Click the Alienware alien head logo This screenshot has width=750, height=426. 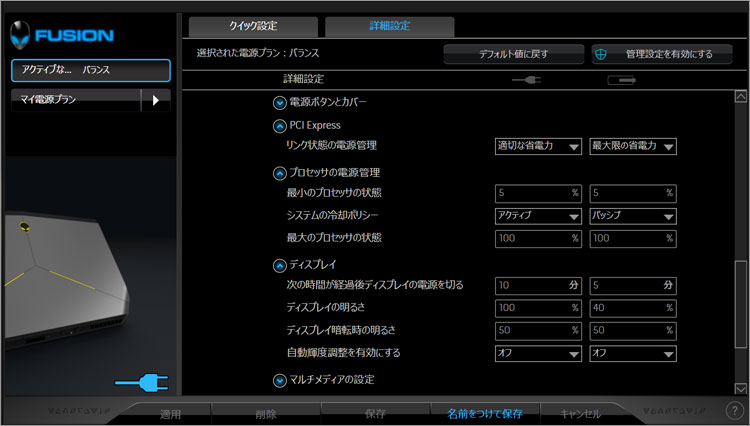20,34
